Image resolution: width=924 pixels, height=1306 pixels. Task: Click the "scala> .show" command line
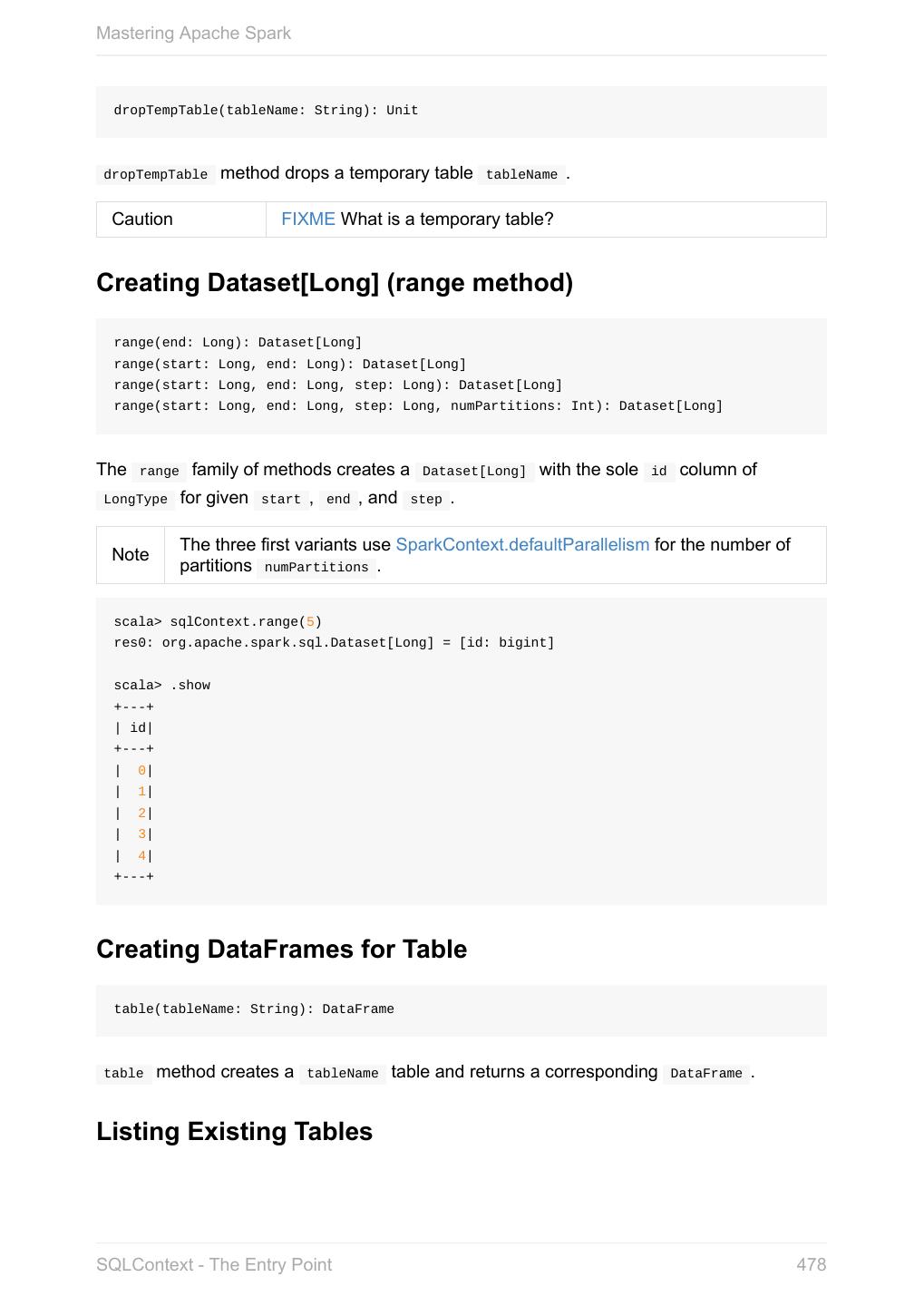(x=162, y=686)
